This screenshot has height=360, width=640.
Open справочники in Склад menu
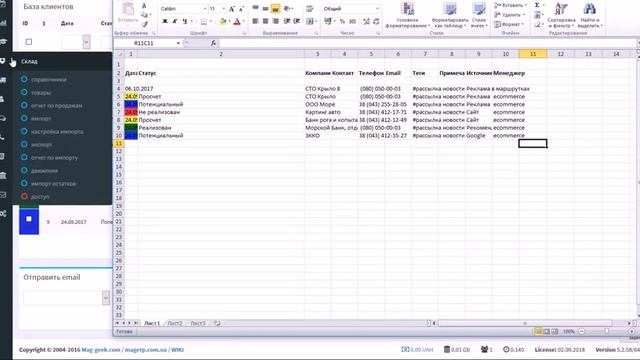tap(49, 80)
